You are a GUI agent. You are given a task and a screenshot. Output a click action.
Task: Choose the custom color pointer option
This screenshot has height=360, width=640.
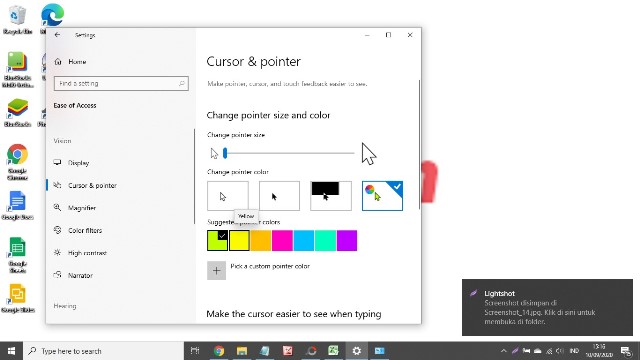tap(382, 196)
